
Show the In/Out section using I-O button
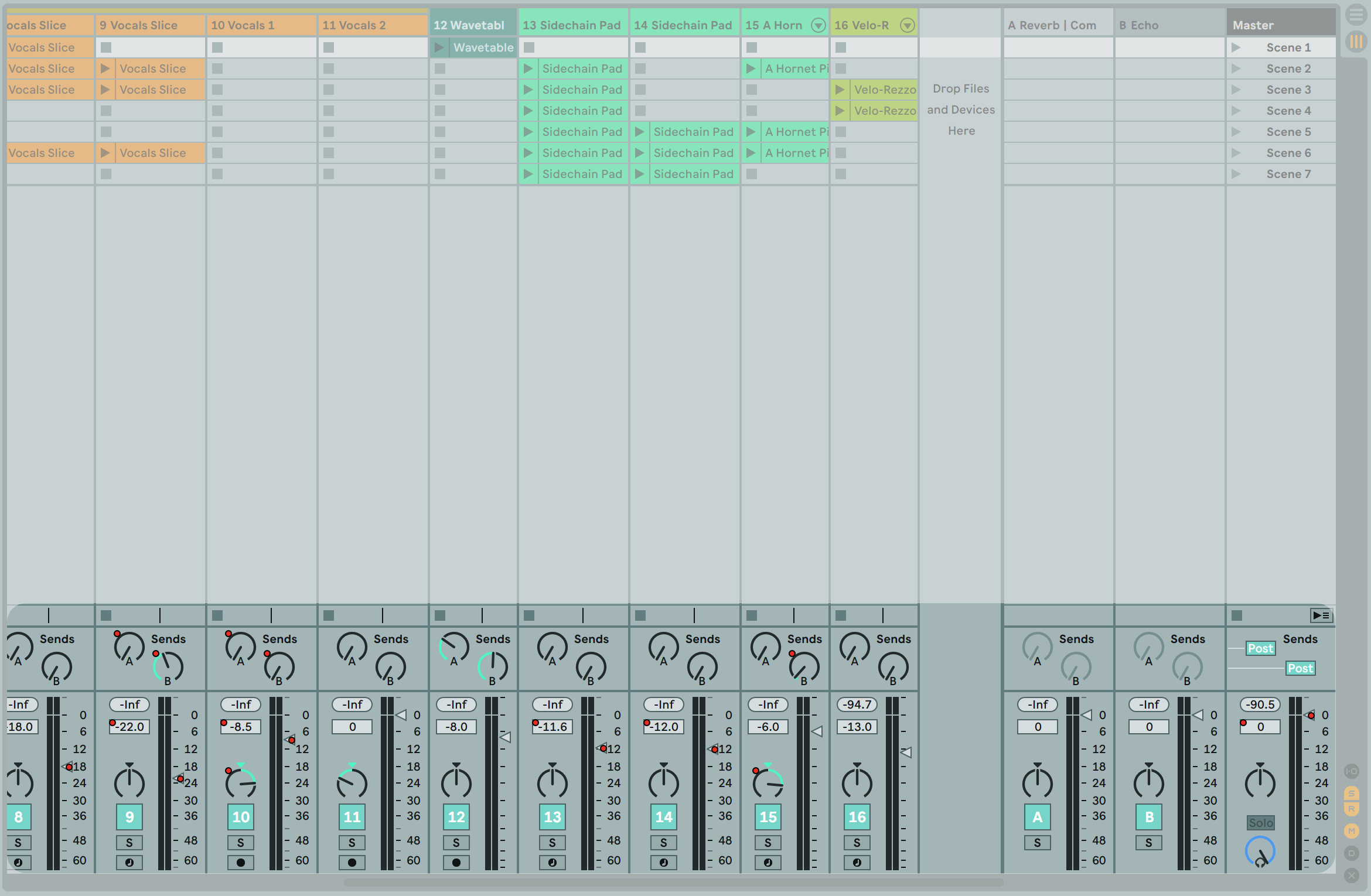1352,771
